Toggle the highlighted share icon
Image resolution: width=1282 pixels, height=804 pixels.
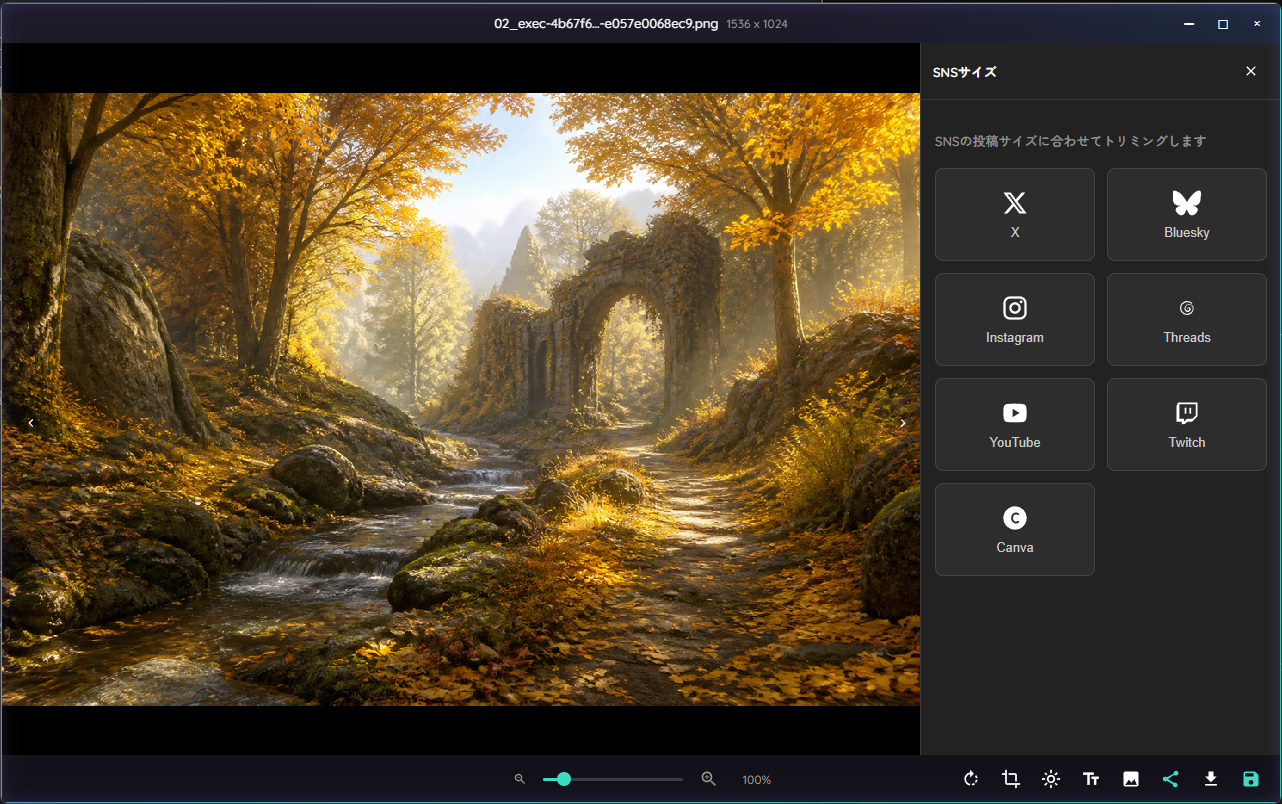tap(1171, 779)
